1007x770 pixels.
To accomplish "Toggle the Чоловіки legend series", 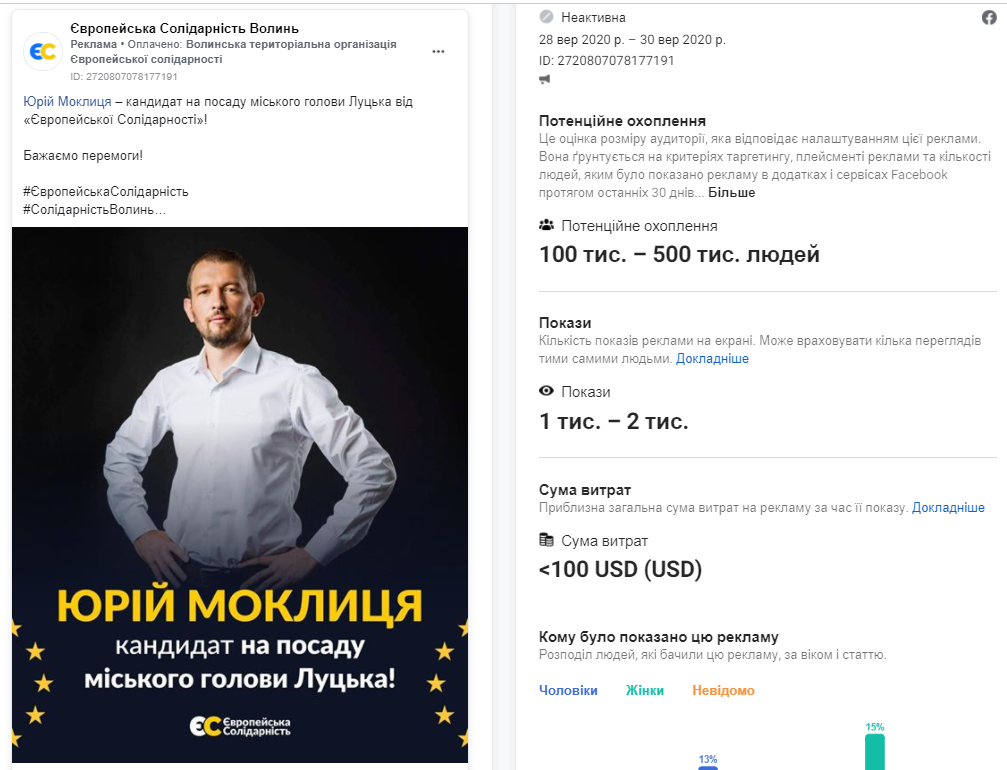I will (568, 690).
